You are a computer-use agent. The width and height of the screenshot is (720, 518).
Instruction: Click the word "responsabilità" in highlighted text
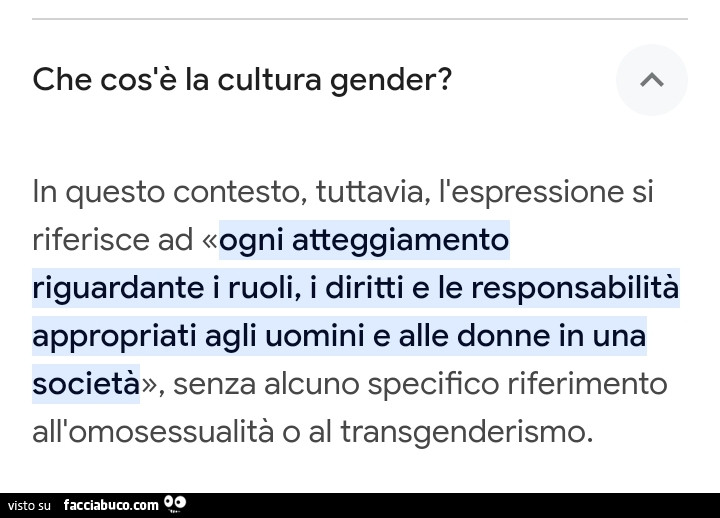click(x=575, y=289)
